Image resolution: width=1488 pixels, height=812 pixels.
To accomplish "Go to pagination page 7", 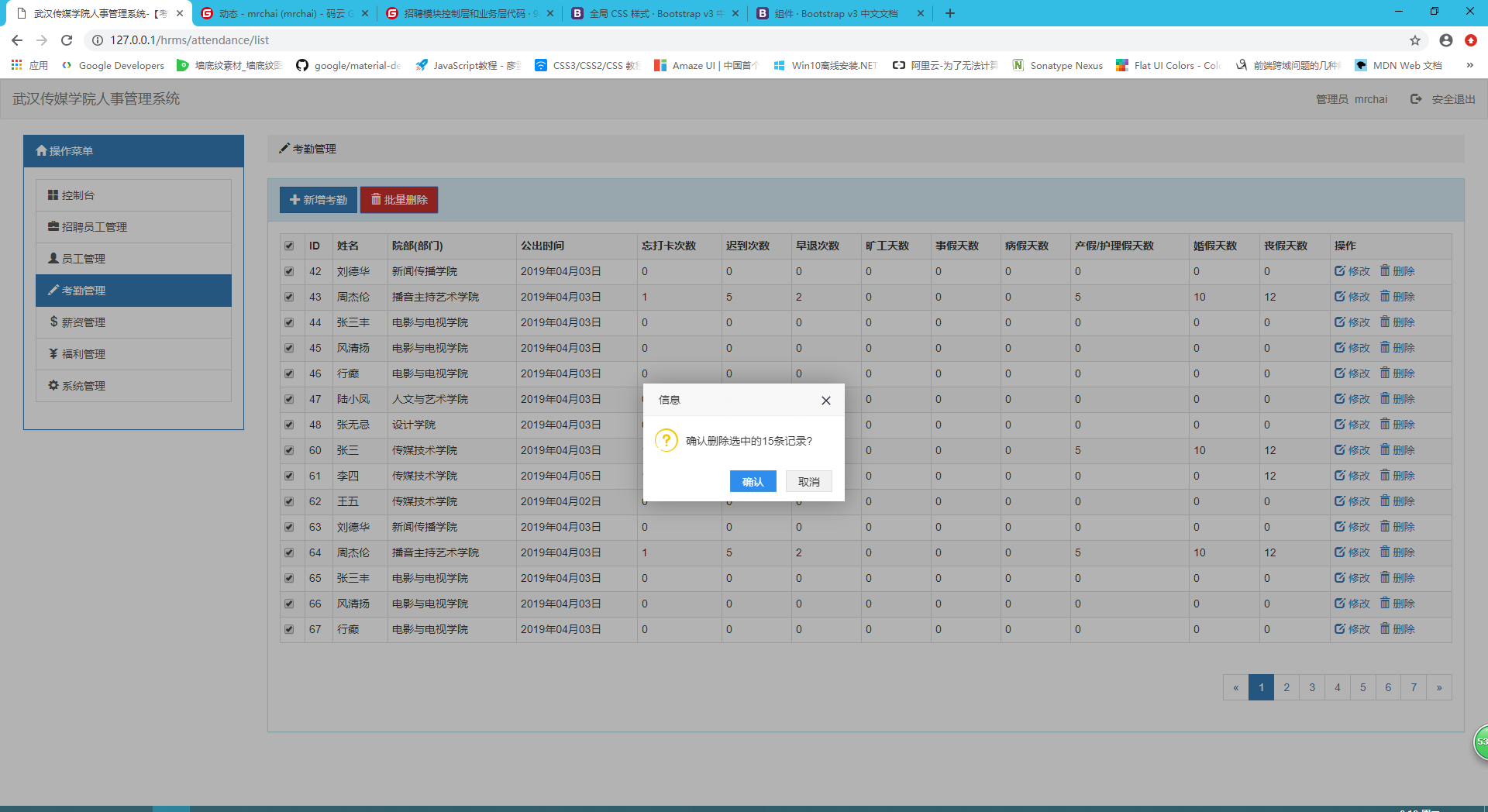I will pos(1414,687).
